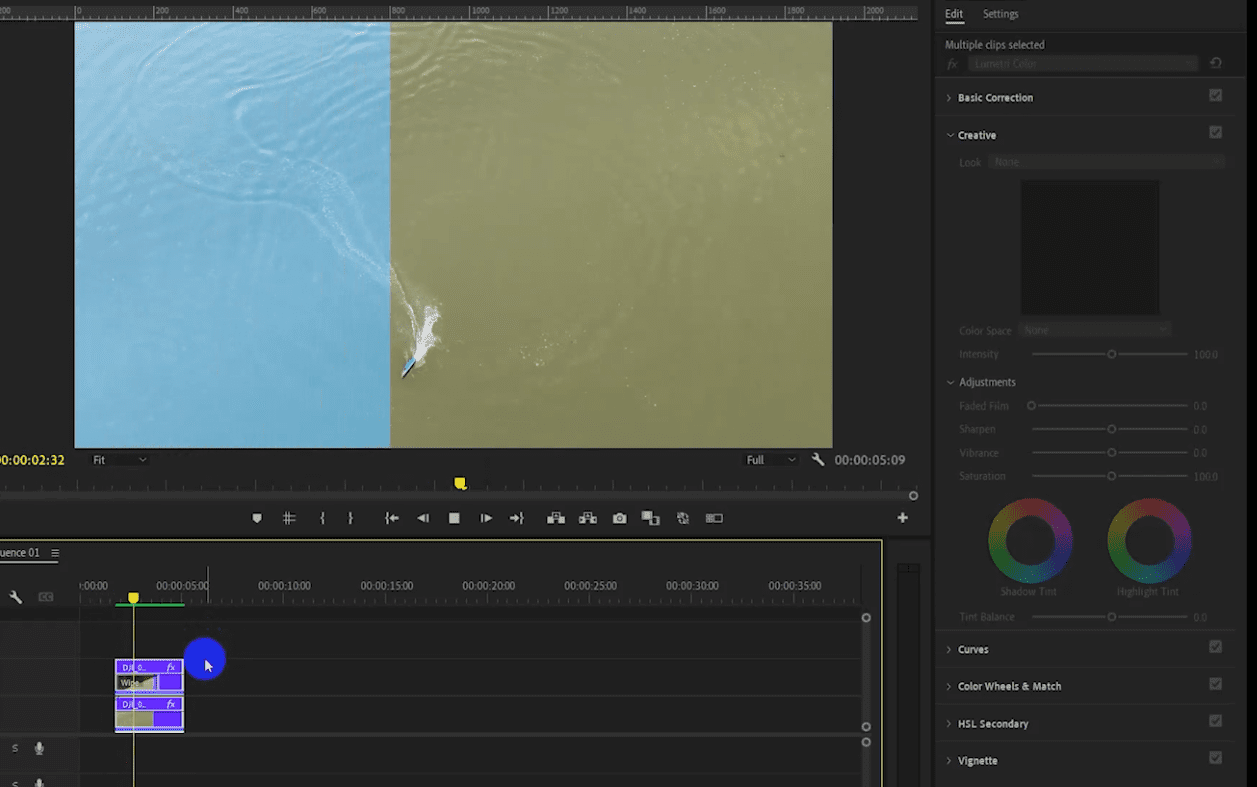
Task: Toggle the HSL Secondary checkbox
Action: pos(1216,721)
